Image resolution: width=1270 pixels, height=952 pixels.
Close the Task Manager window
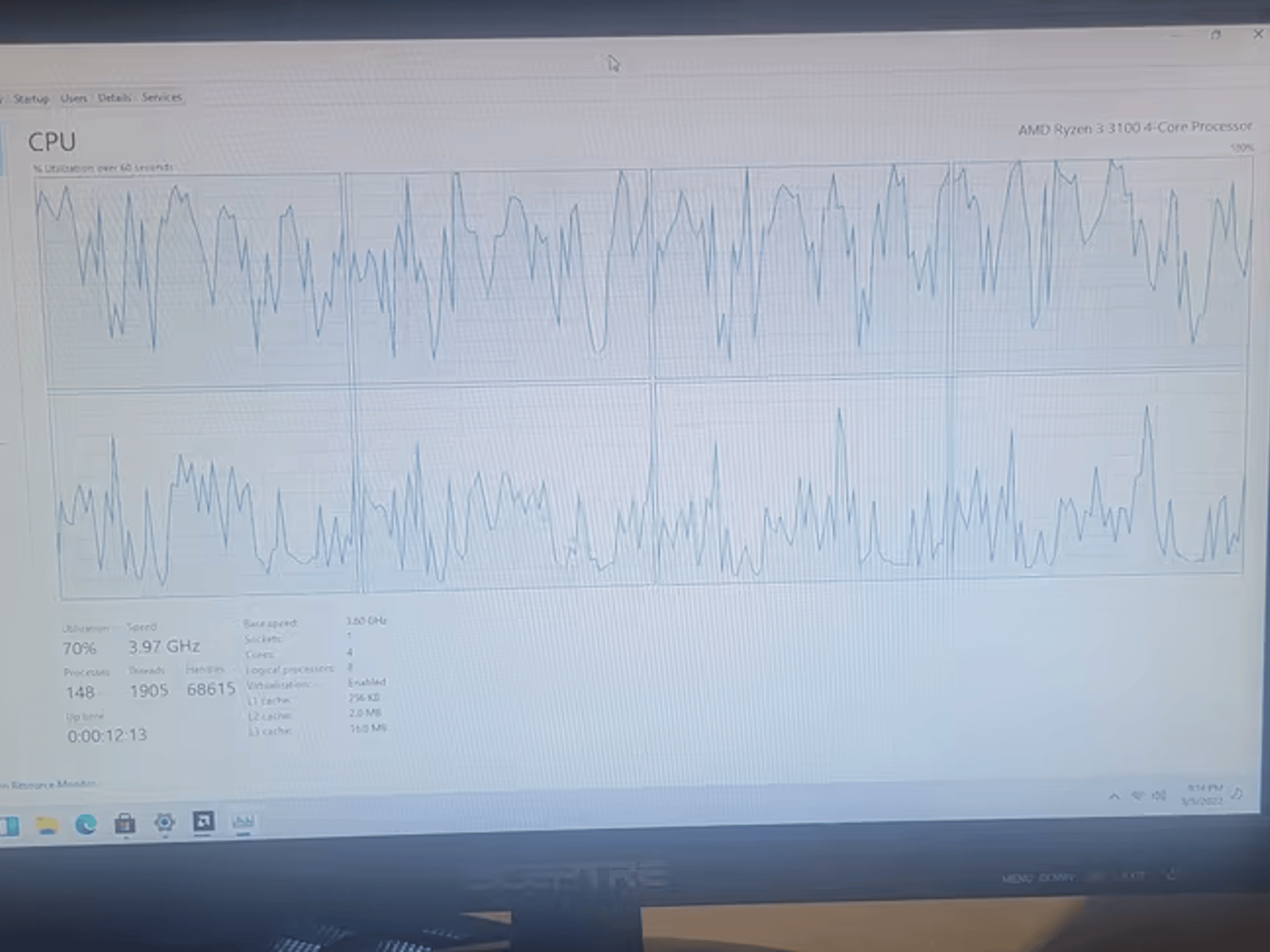click(1258, 34)
